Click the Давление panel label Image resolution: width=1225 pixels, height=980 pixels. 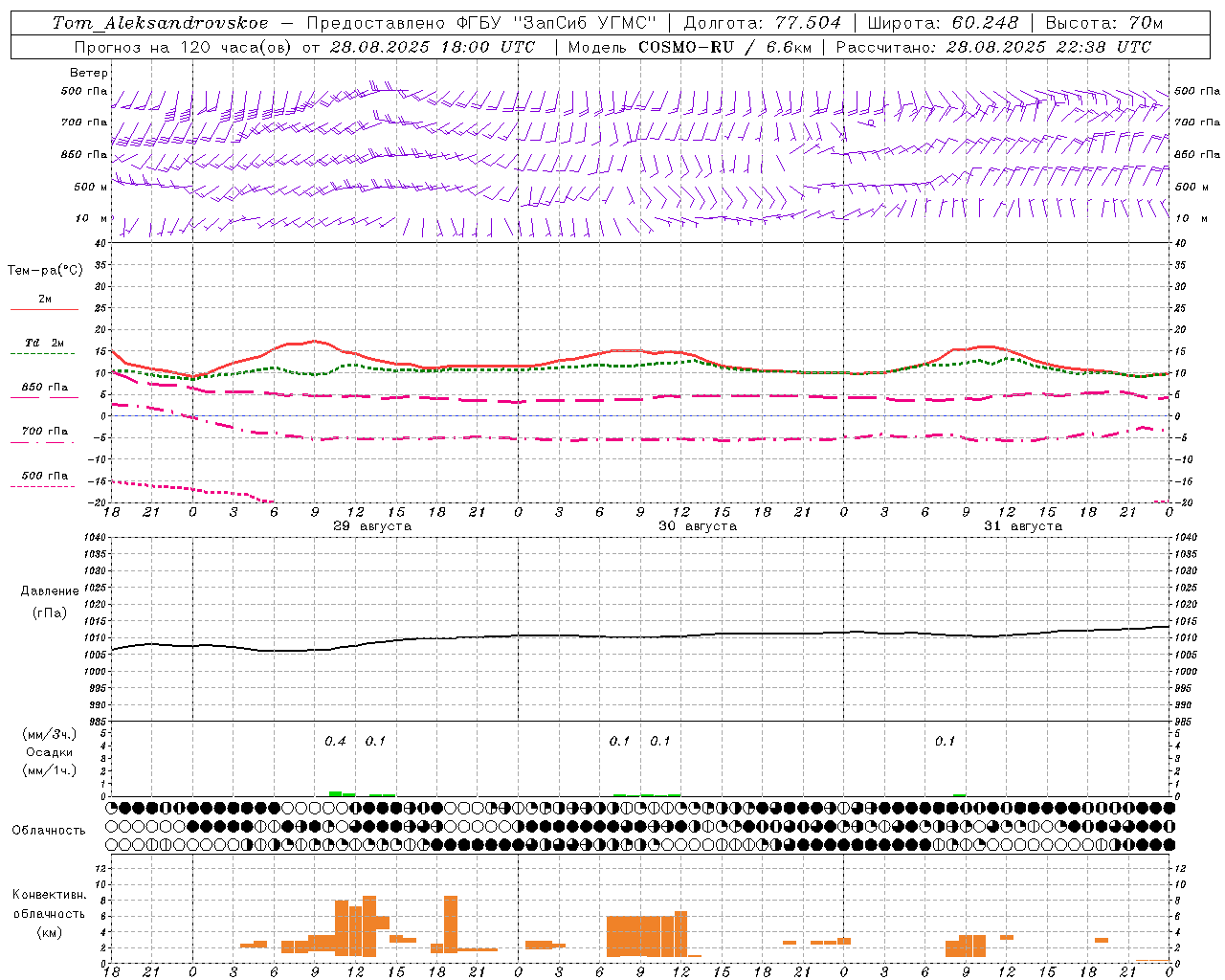(x=50, y=591)
